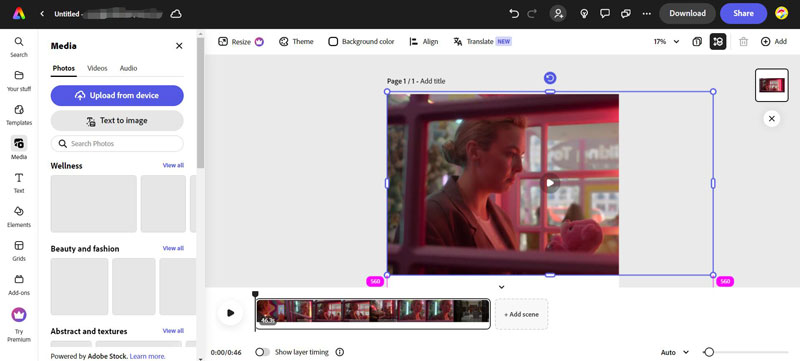Click Upload from device
Screen dimensions: 800x361
point(117,95)
